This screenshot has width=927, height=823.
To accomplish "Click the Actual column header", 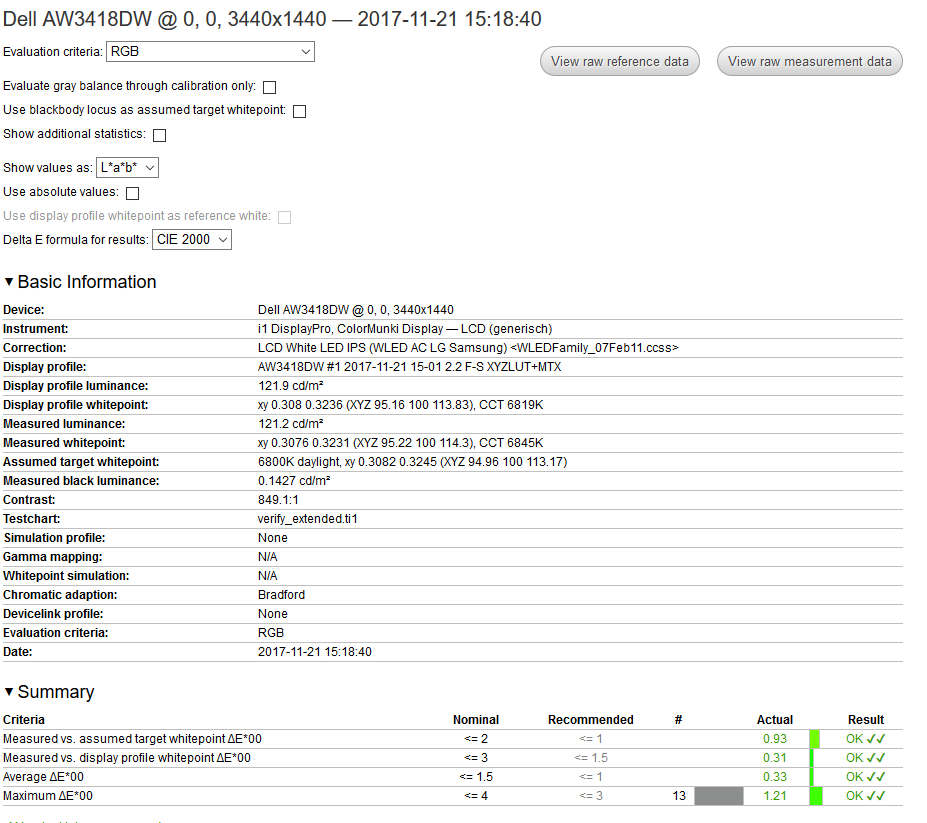I will pyautogui.click(x=774, y=720).
